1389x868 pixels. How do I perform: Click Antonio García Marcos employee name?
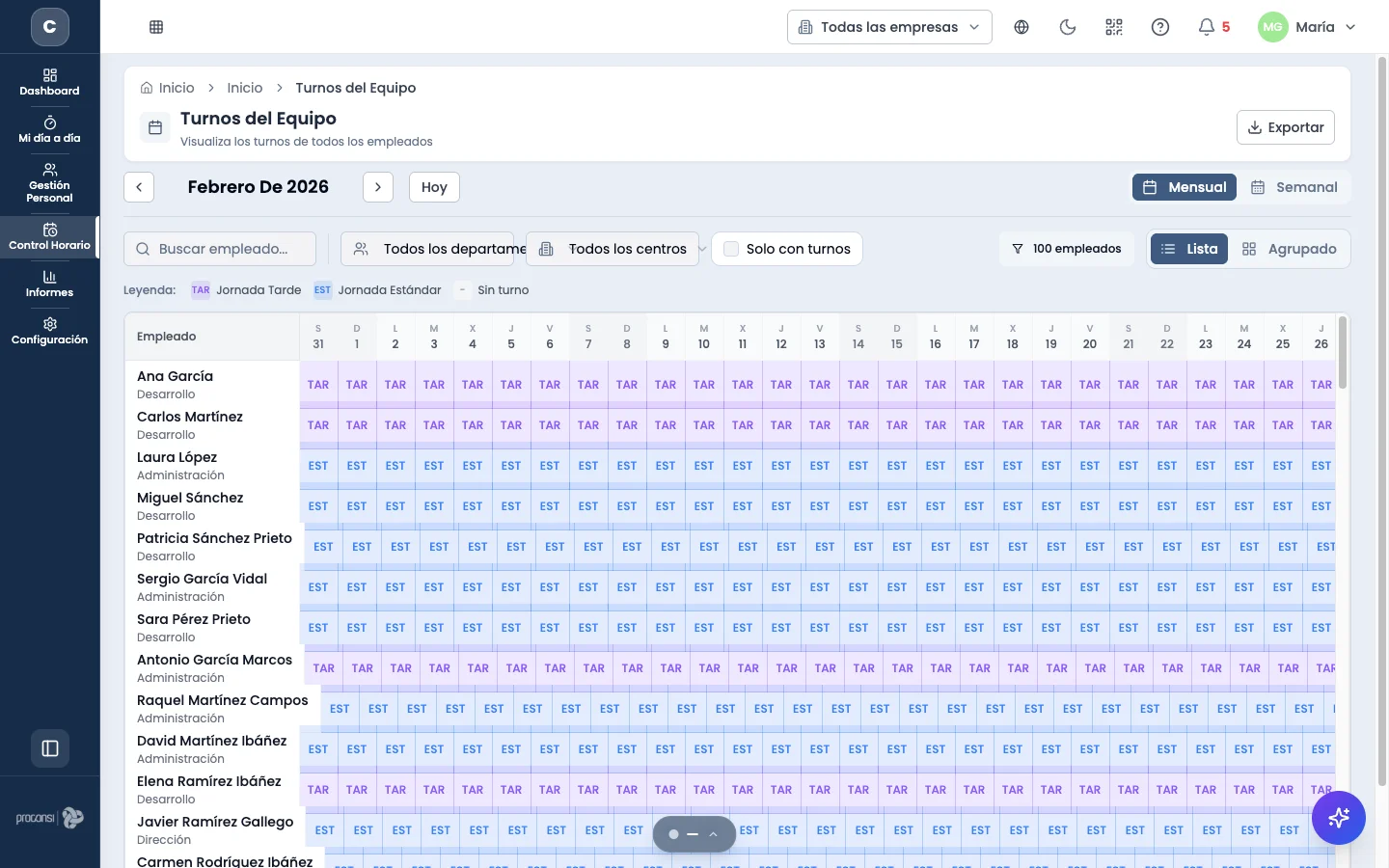[214, 660]
